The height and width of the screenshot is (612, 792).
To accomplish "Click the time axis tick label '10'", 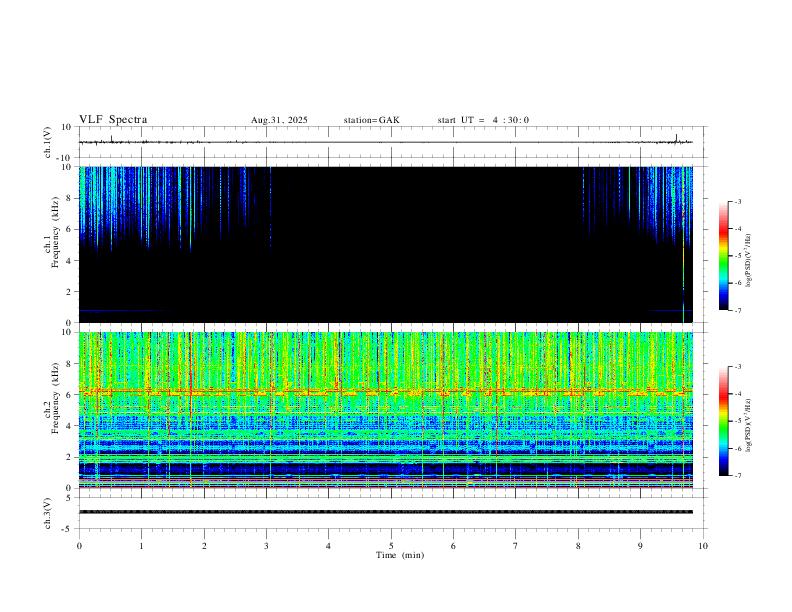I will coord(703,546).
